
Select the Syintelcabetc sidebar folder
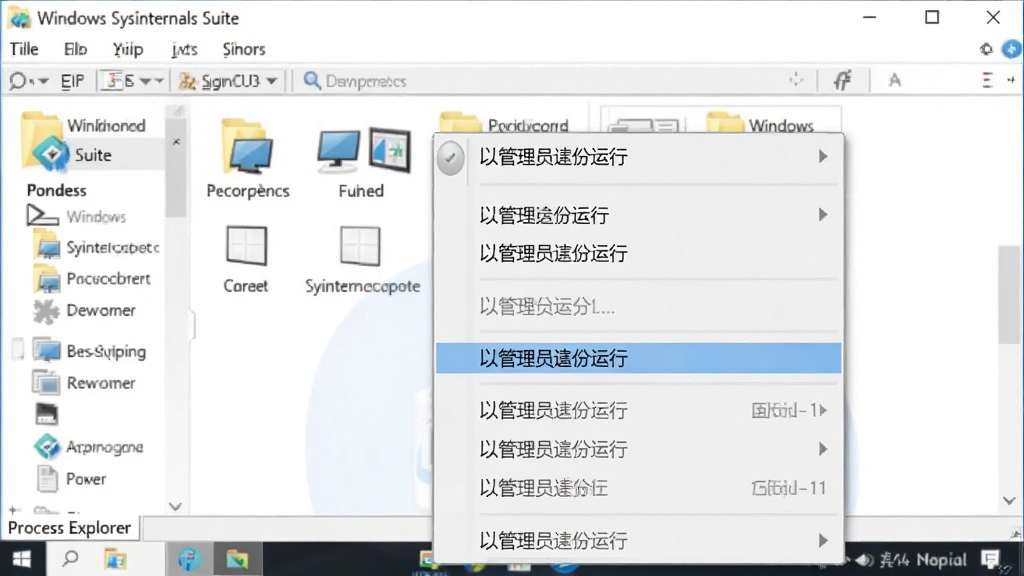112,248
